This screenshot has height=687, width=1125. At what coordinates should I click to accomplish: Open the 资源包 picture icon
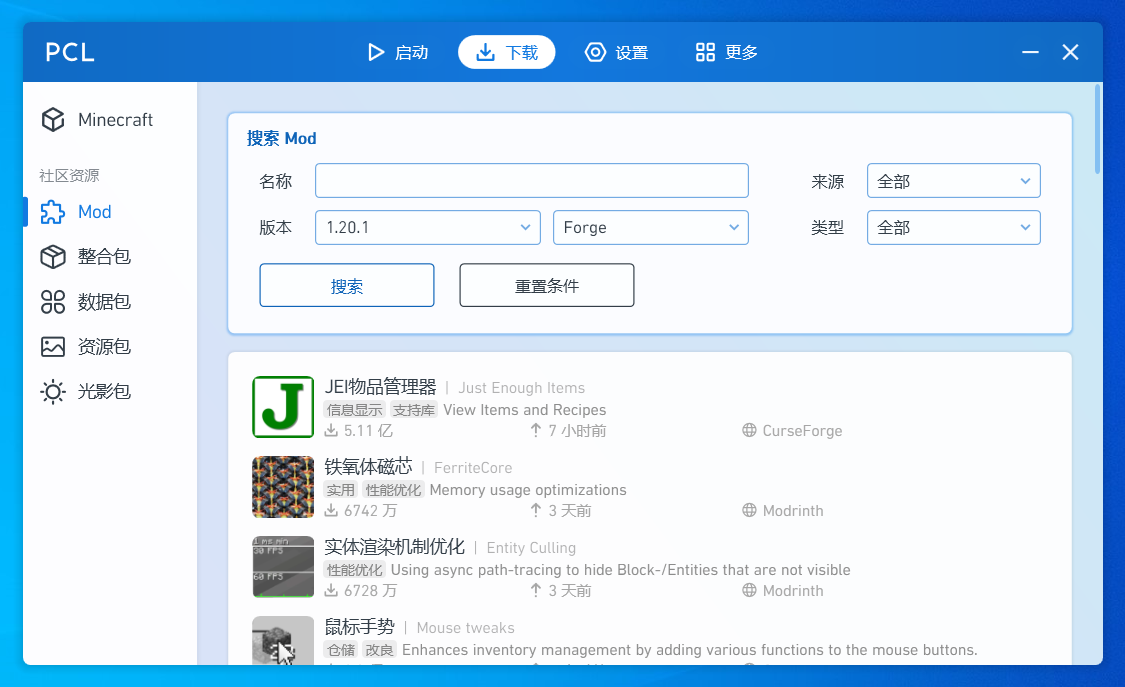(x=52, y=347)
